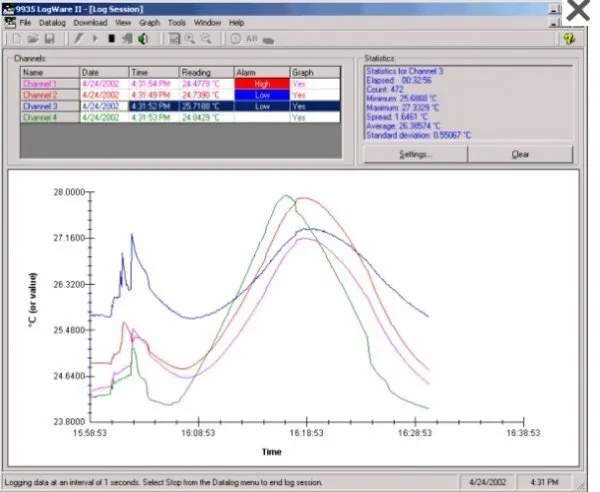Click the reading 24.4779 °C for Channel 1

coord(206,84)
